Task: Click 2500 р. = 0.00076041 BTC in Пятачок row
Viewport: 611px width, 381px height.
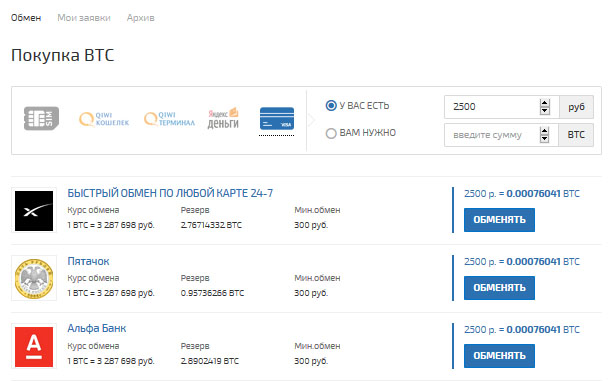Action: tap(522, 261)
